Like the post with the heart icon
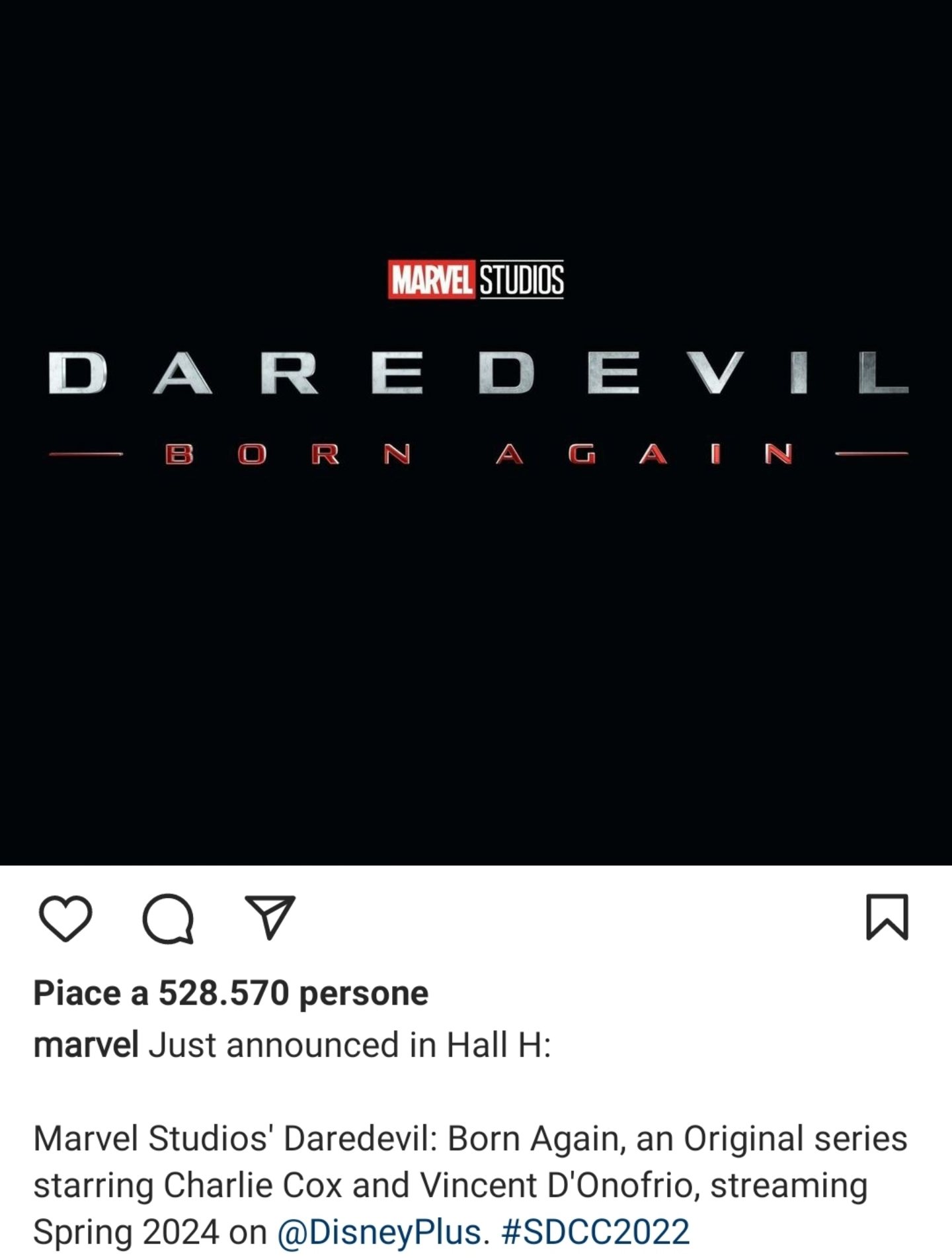This screenshot has width=952, height=1258. point(65,918)
